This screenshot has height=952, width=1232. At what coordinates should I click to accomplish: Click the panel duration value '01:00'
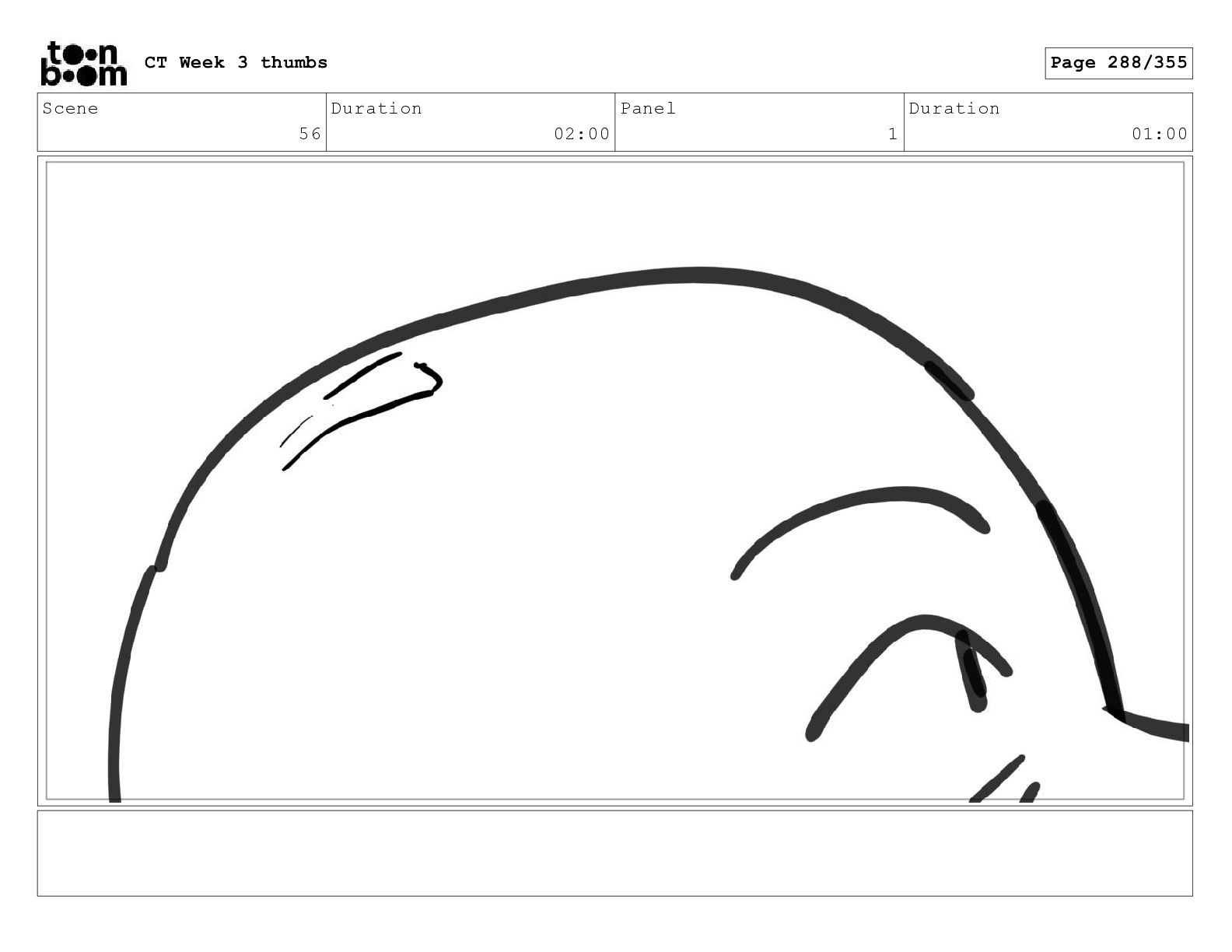pos(1159,134)
